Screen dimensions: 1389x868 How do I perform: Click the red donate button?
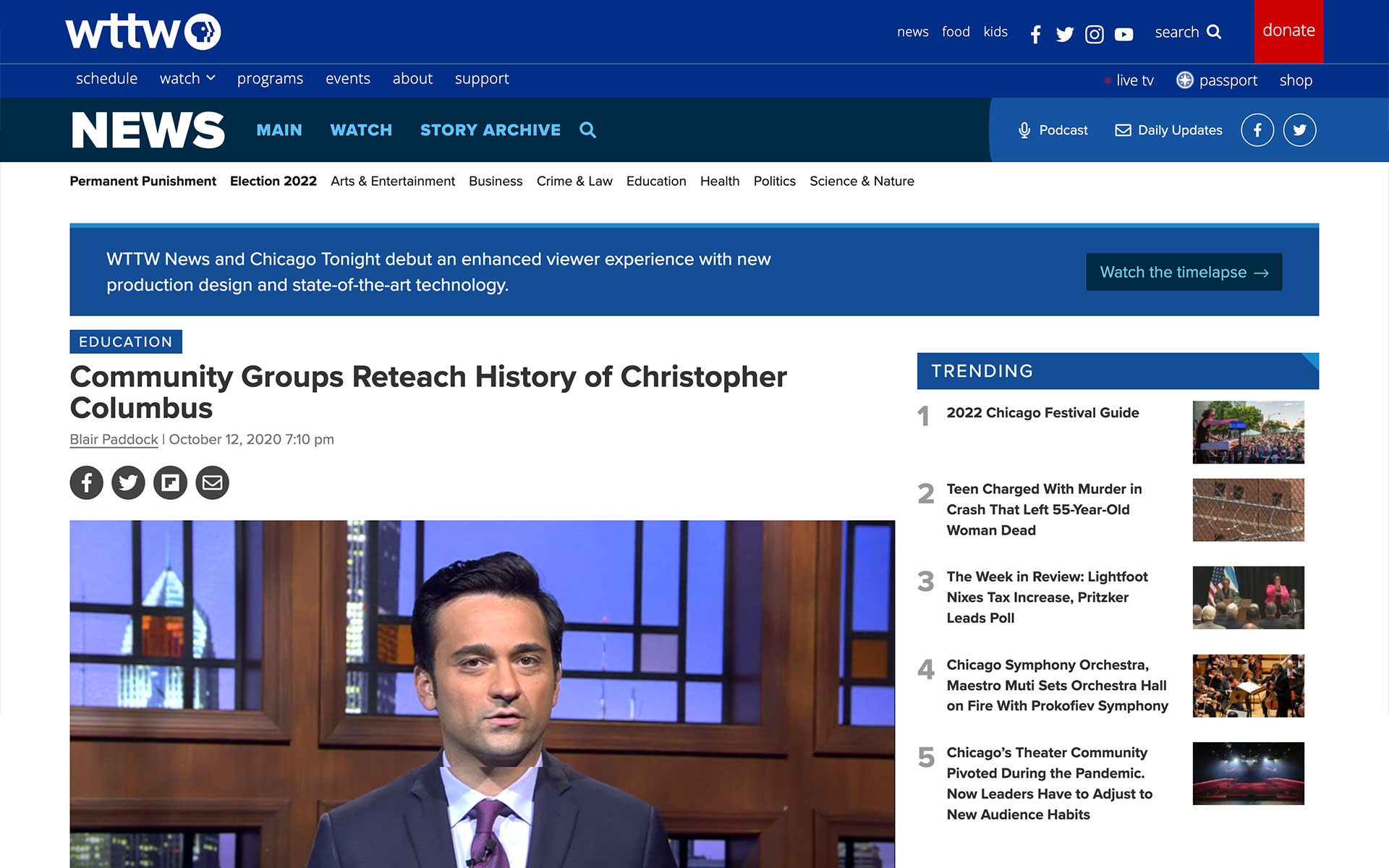coord(1288,31)
